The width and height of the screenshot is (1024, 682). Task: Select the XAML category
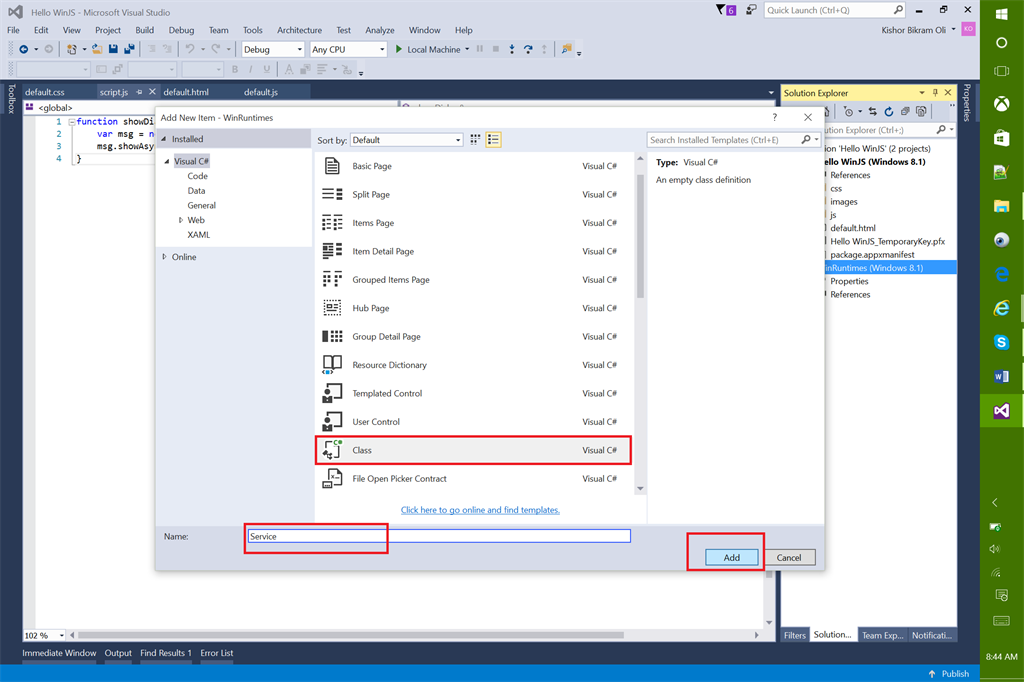click(x=199, y=235)
